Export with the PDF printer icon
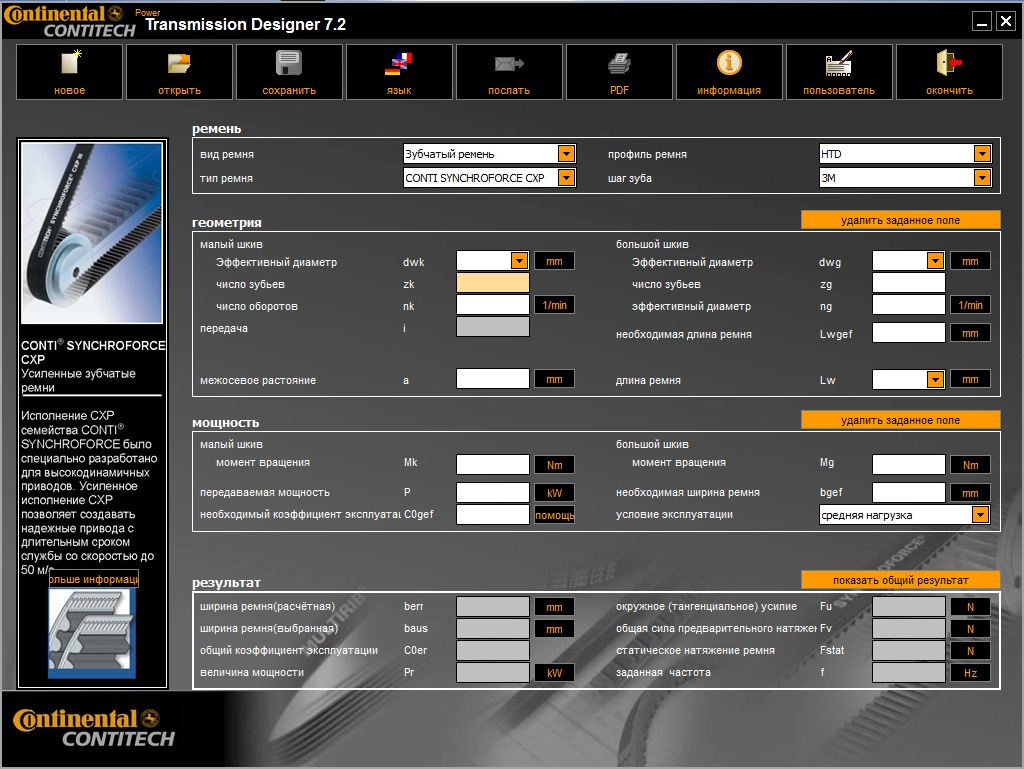Screen dimensions: 1024x769 (619, 72)
